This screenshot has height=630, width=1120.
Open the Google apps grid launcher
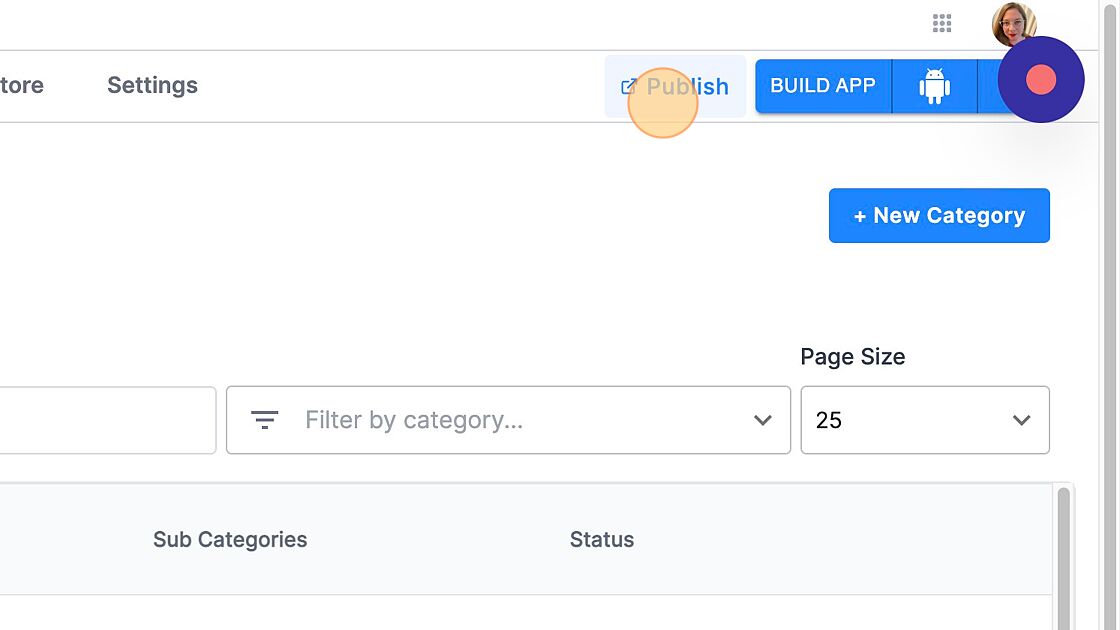(941, 23)
